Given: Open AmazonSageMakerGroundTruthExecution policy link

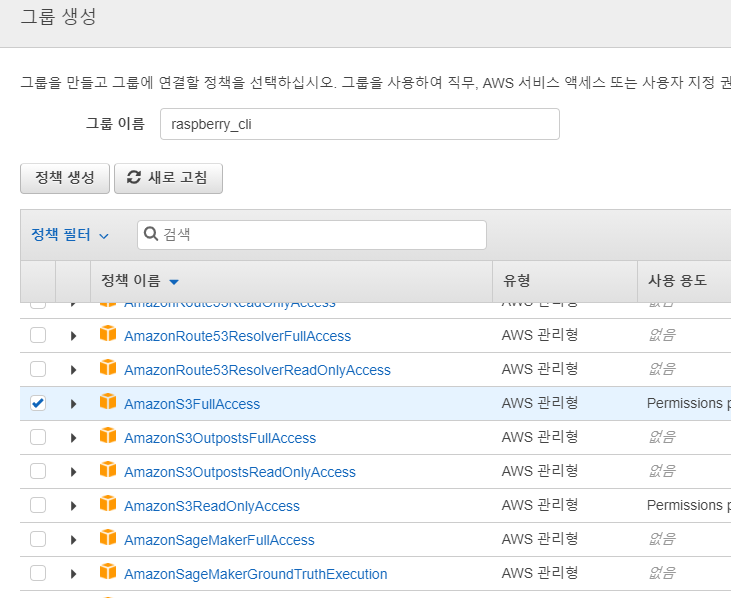Looking at the screenshot, I should (255, 574).
